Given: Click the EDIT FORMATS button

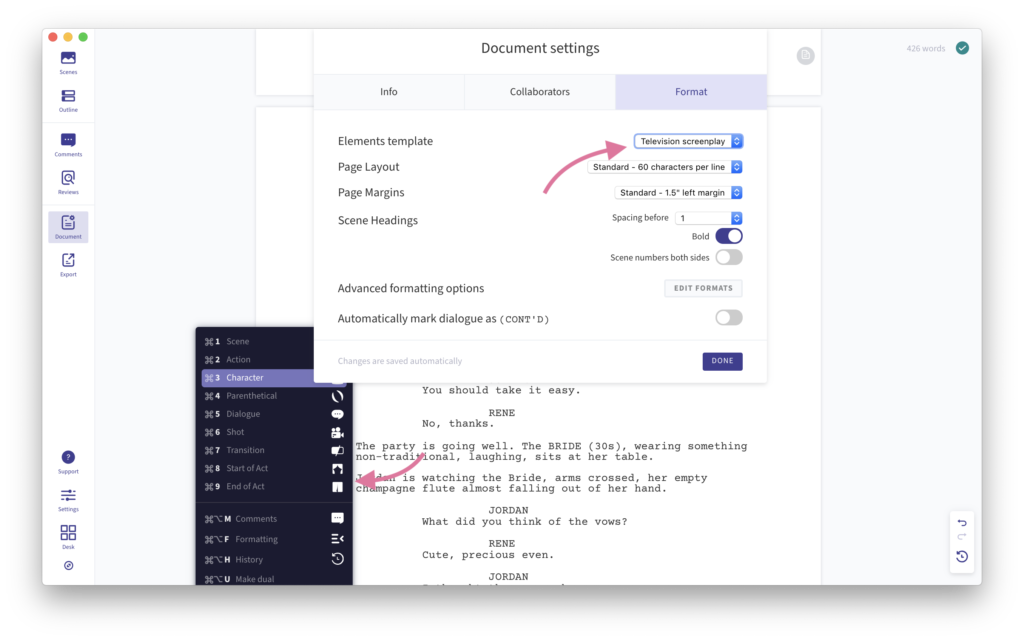Looking at the screenshot, I should pos(703,288).
